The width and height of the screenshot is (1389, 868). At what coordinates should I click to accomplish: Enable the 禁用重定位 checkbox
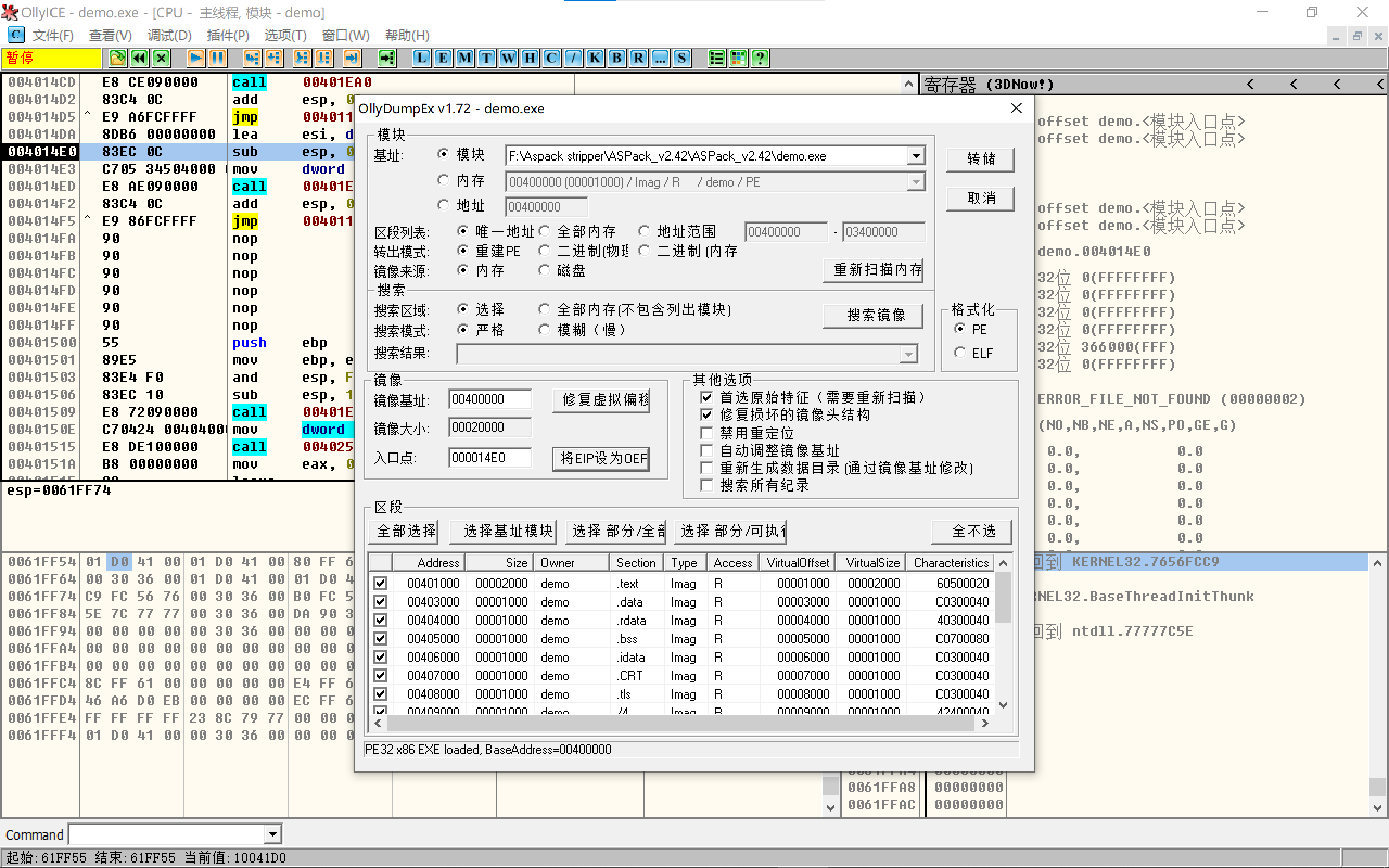(x=706, y=433)
